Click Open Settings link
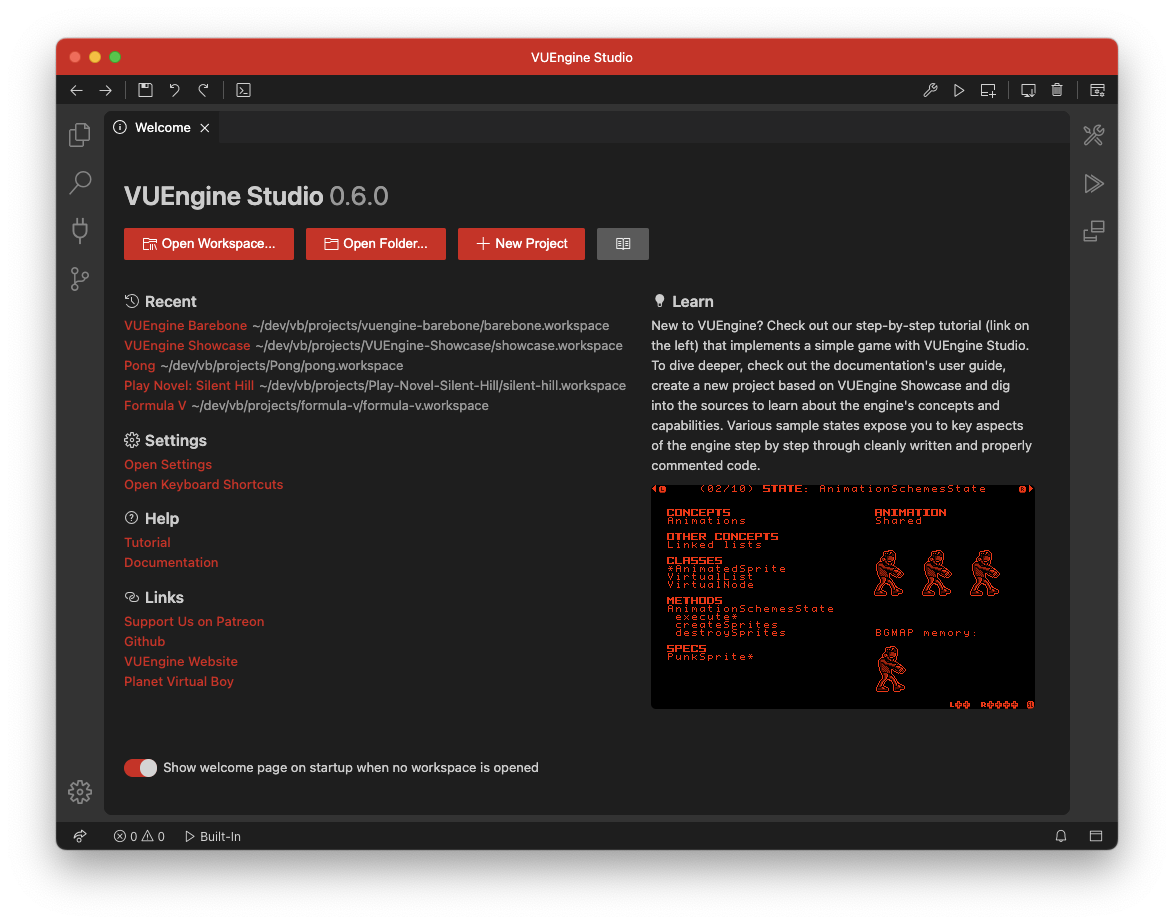Image resolution: width=1174 pixels, height=924 pixels. click(168, 465)
